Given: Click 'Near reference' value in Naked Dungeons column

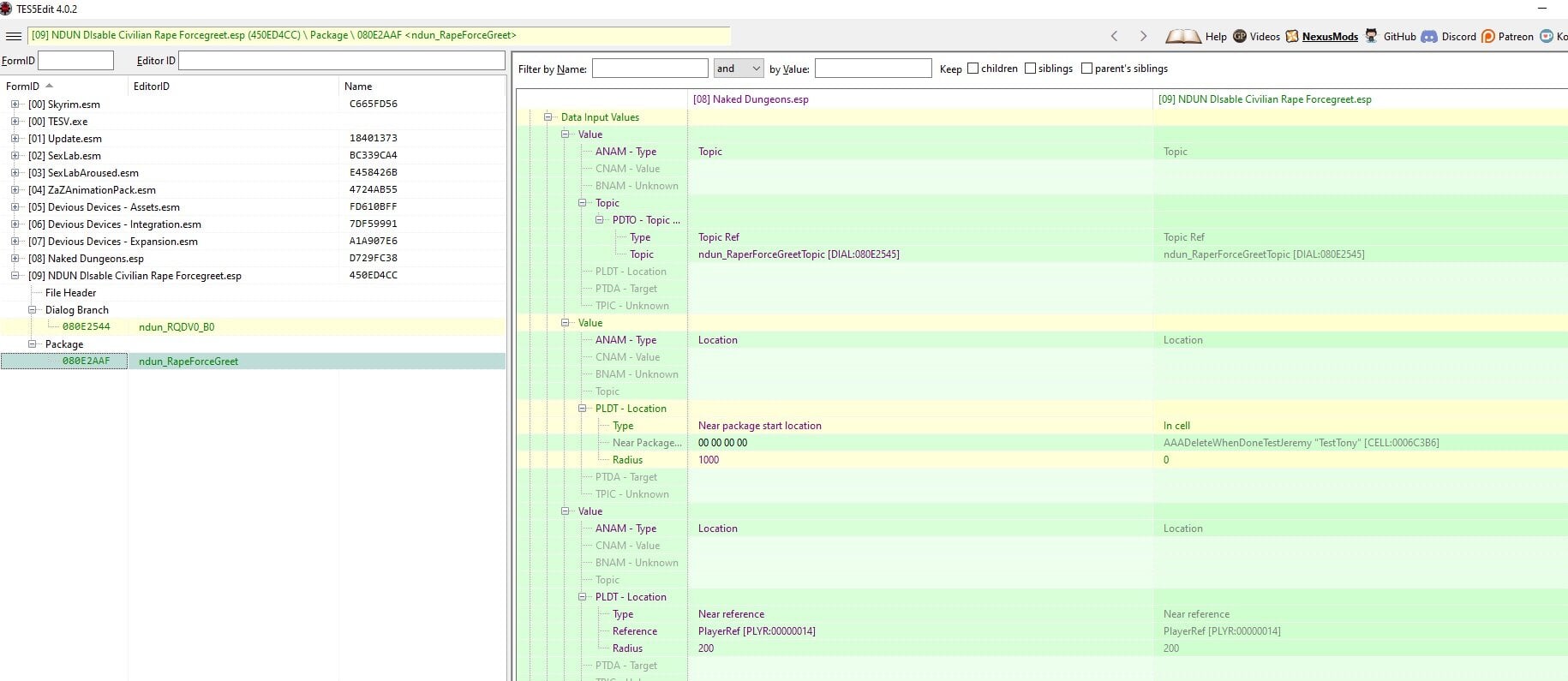Looking at the screenshot, I should (731, 614).
